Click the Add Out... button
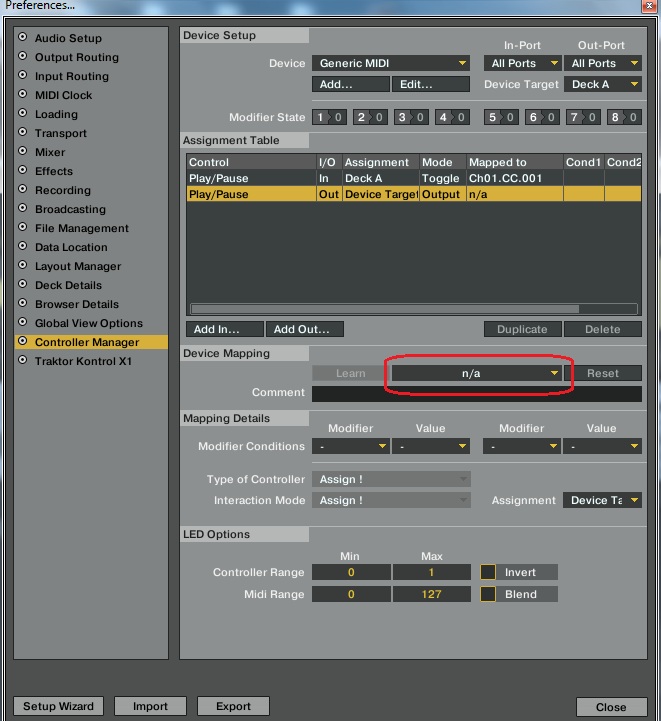The image size is (661, 721). [305, 329]
